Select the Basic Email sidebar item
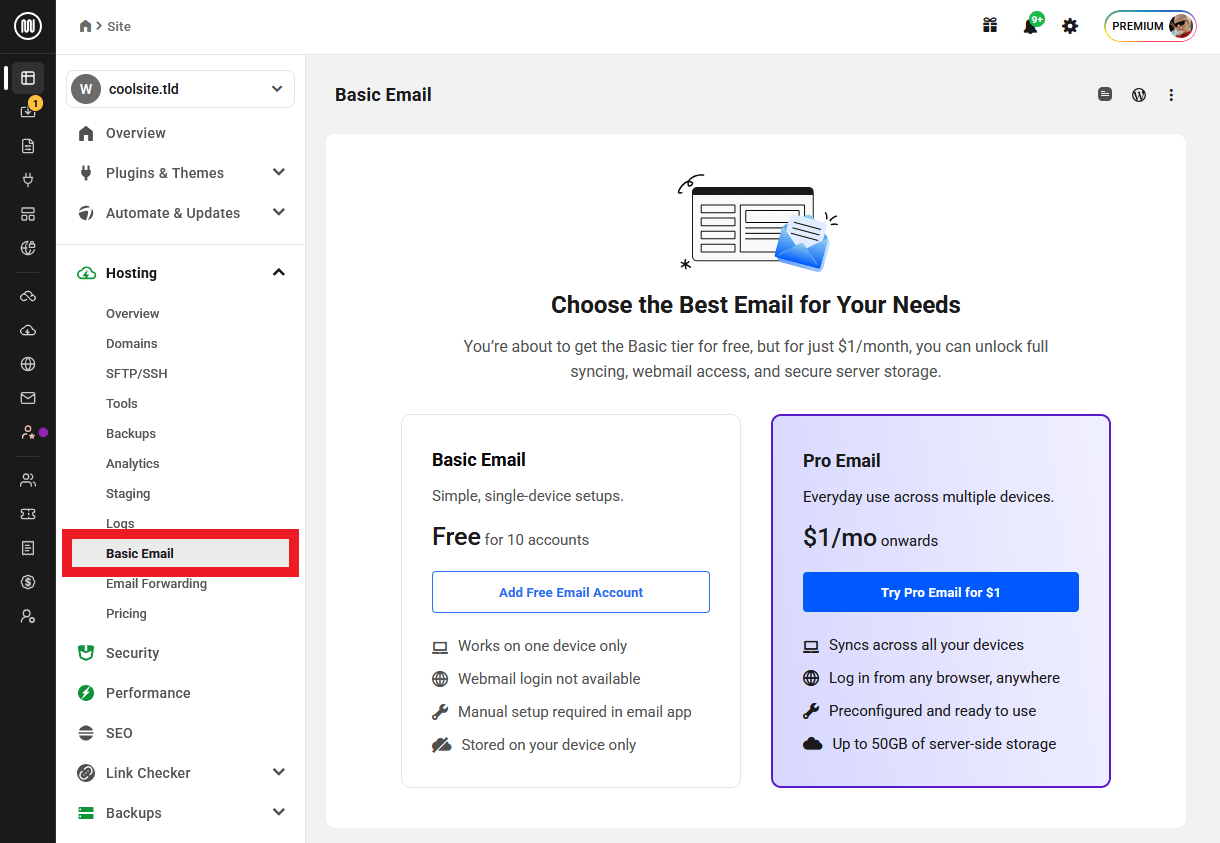The height and width of the screenshot is (843, 1220). (180, 553)
